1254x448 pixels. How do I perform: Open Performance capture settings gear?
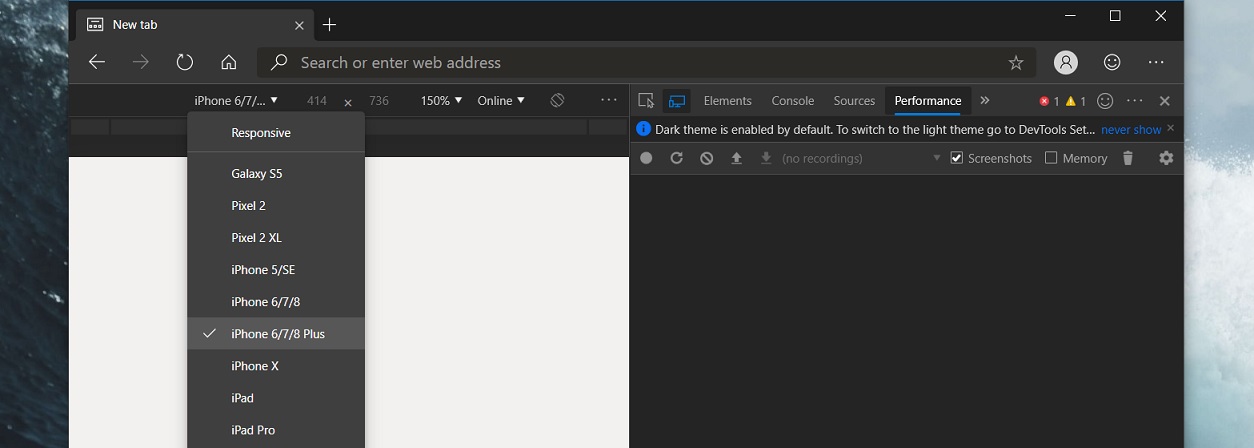[1166, 158]
